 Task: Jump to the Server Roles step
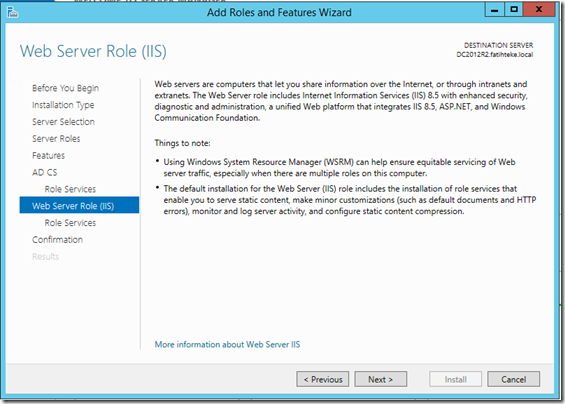point(56,139)
